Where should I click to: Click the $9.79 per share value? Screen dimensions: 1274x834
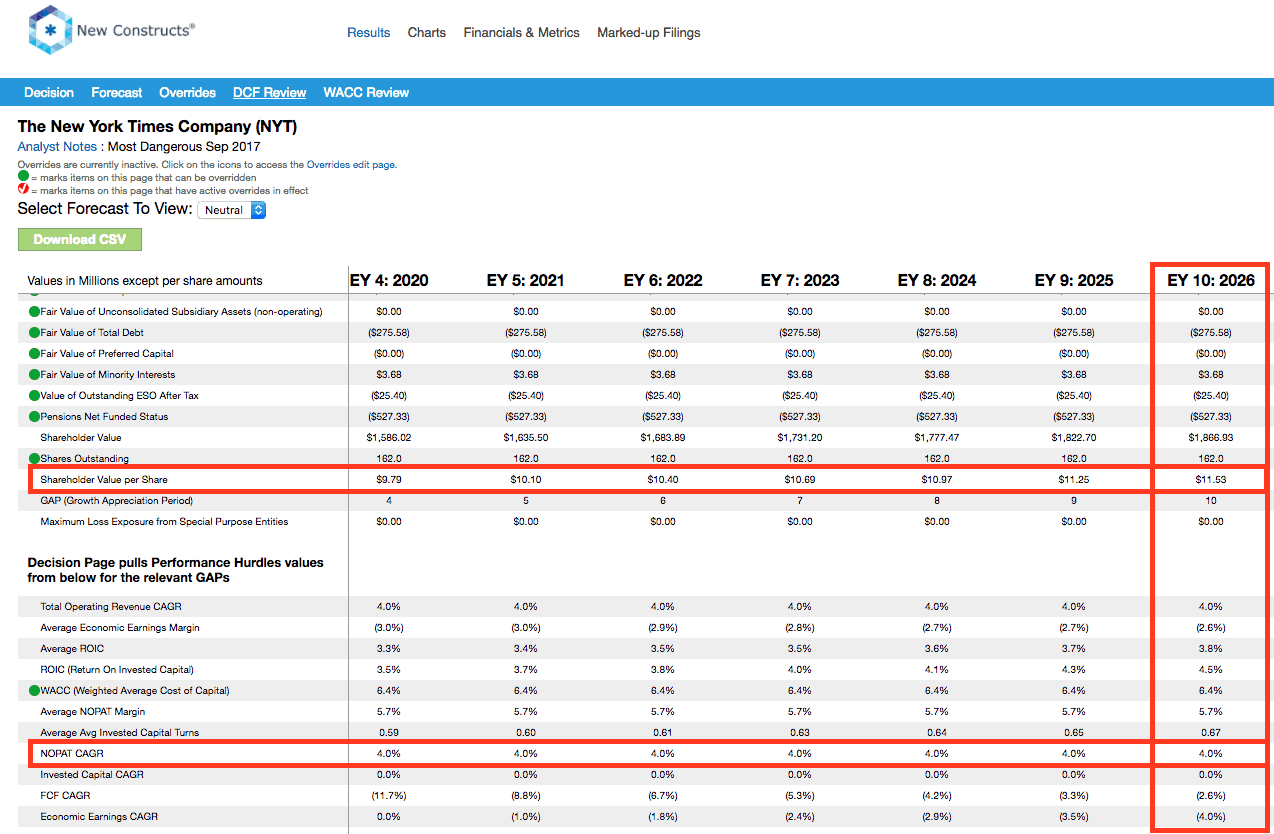[x=389, y=480]
